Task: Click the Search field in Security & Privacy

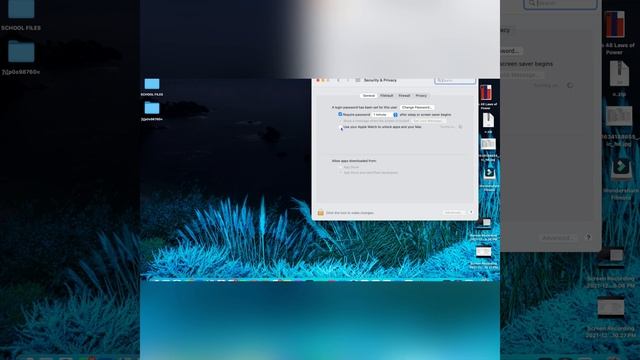Action: pyautogui.click(x=455, y=80)
